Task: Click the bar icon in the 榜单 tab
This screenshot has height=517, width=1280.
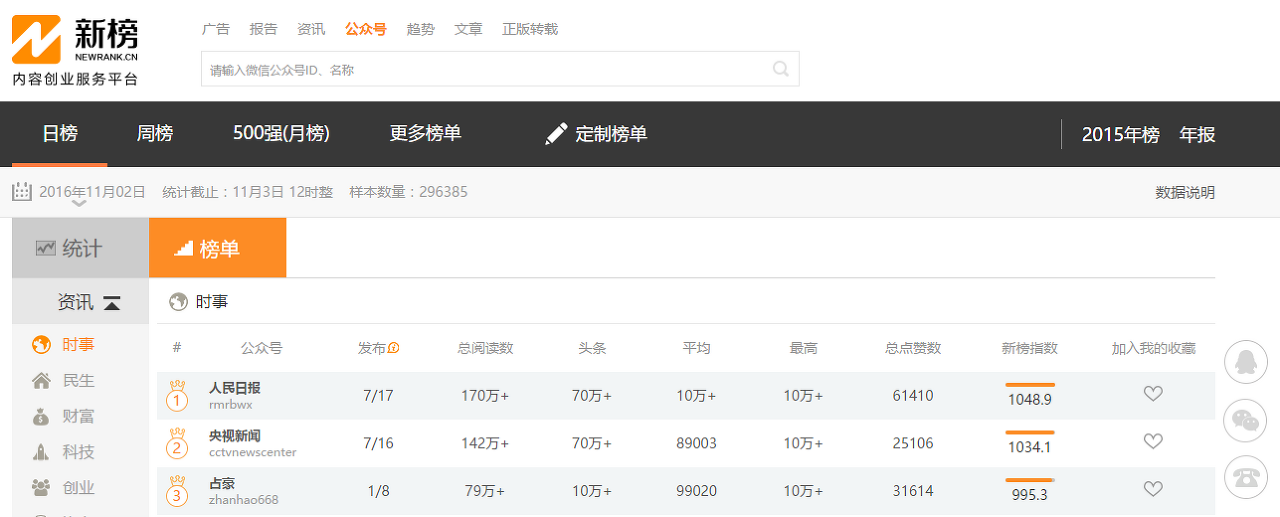Action: click(x=184, y=248)
